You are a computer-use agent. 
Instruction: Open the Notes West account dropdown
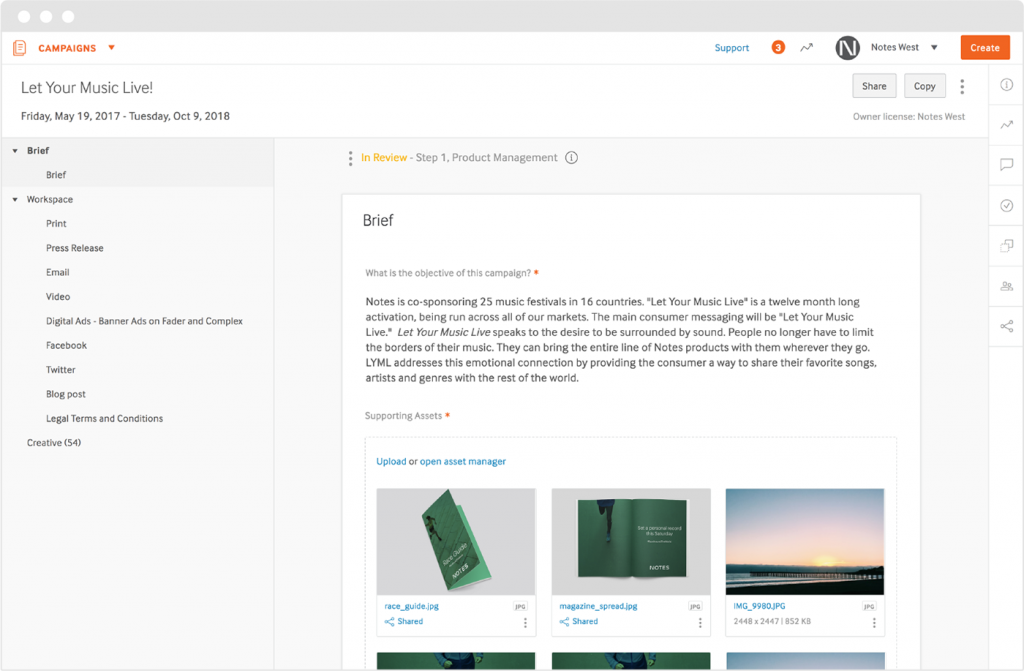pyautogui.click(x=934, y=47)
